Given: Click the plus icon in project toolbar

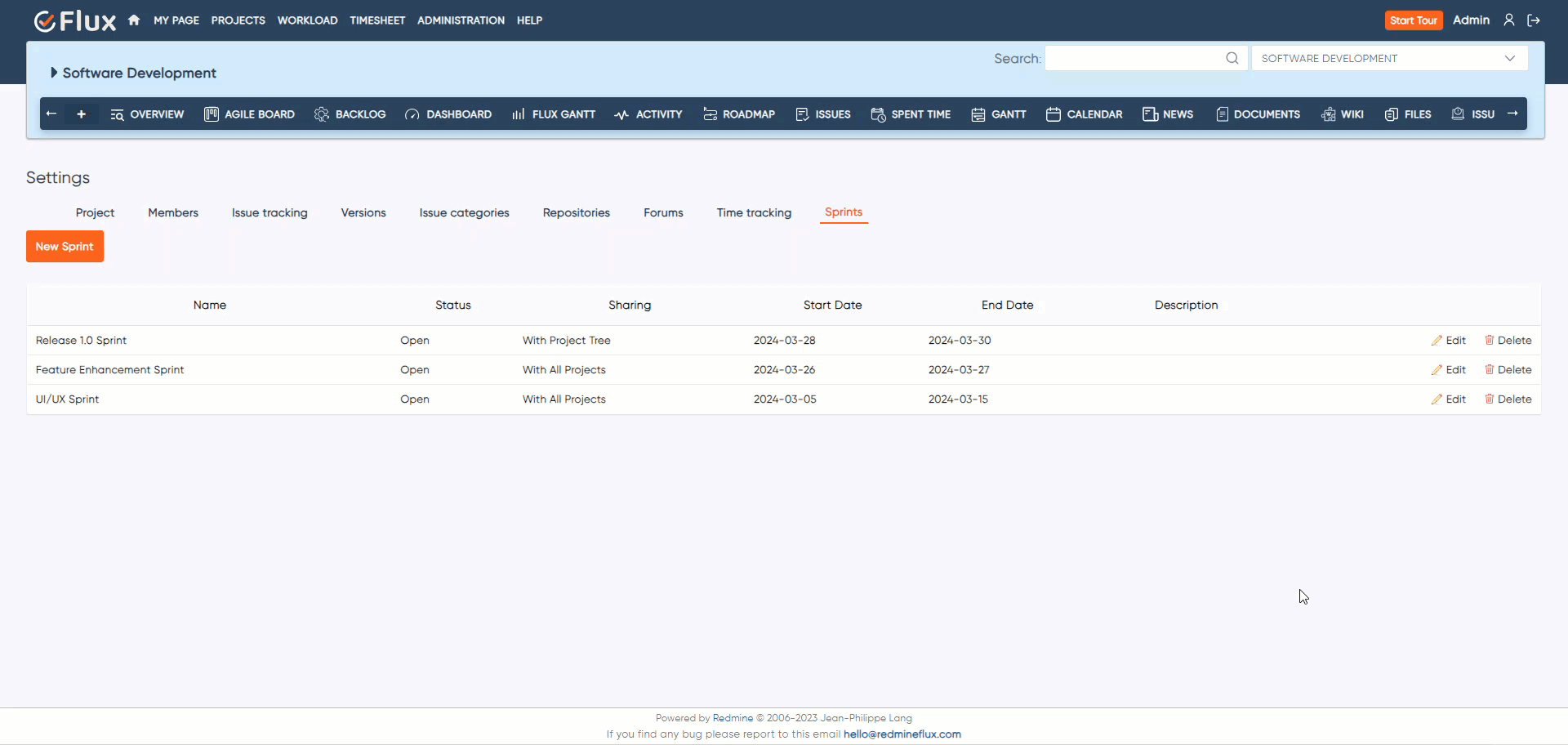Looking at the screenshot, I should 81,114.
